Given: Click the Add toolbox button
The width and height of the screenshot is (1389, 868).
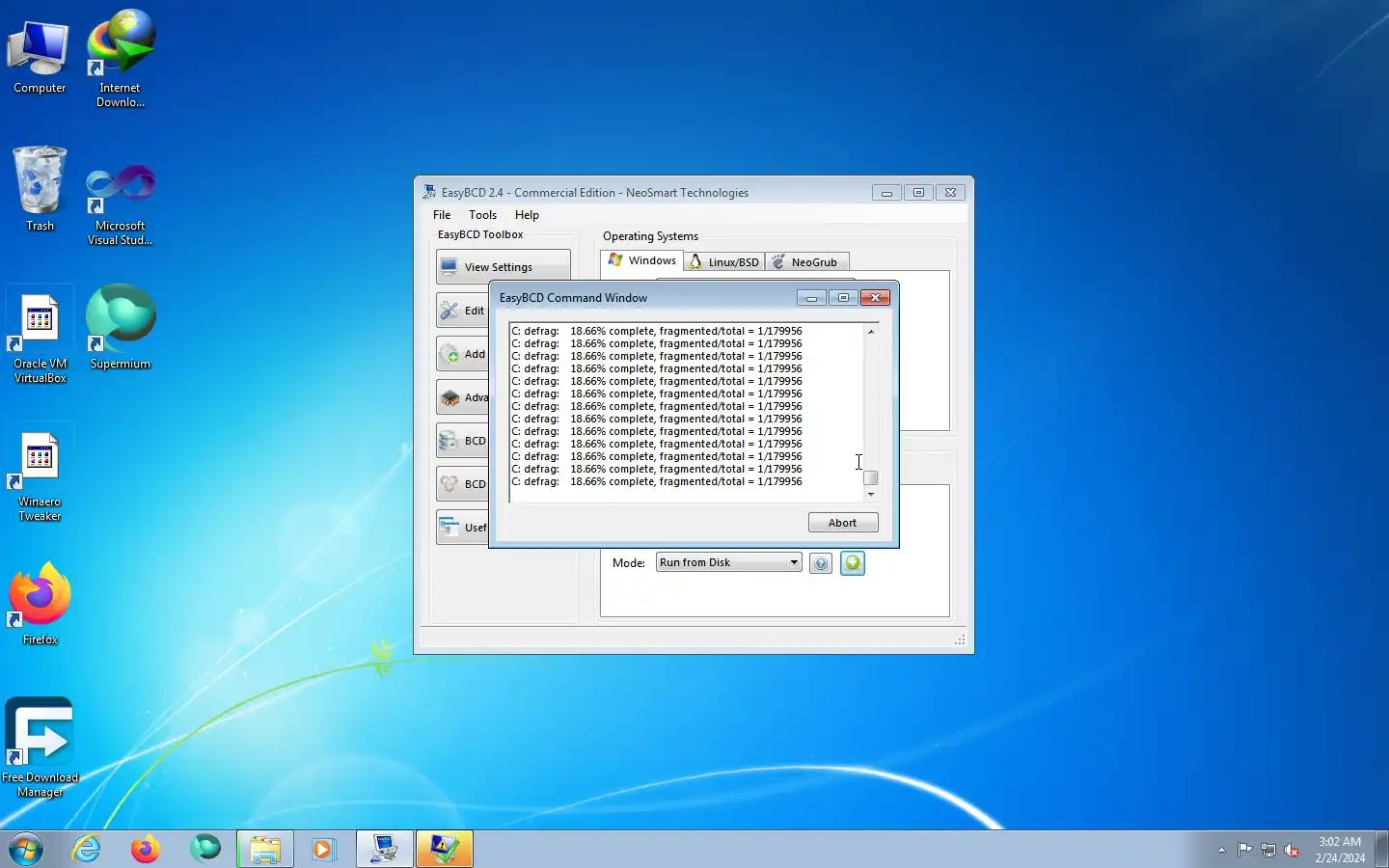Looking at the screenshot, I should (x=463, y=354).
